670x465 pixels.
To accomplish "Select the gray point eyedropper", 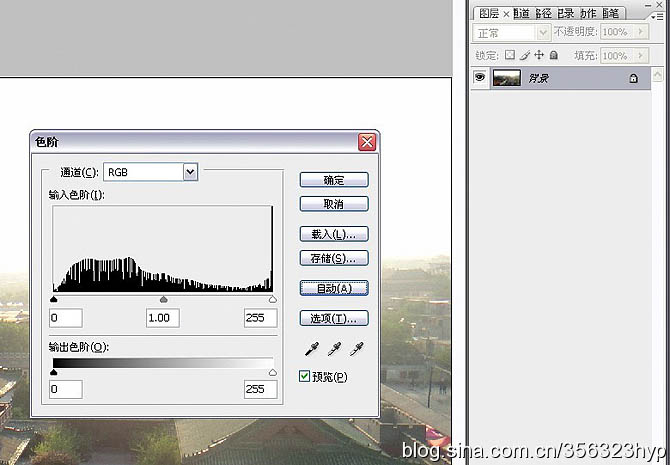I will coord(334,349).
